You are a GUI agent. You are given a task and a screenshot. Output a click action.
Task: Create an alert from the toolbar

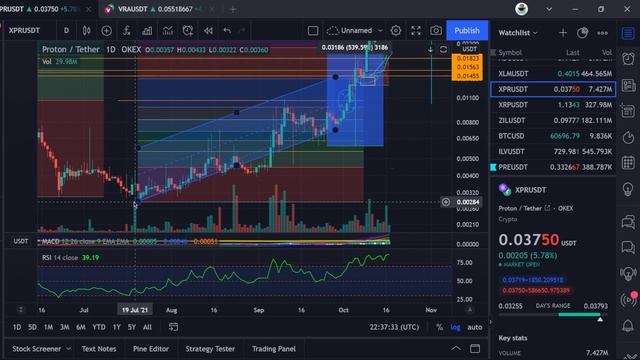pos(188,31)
